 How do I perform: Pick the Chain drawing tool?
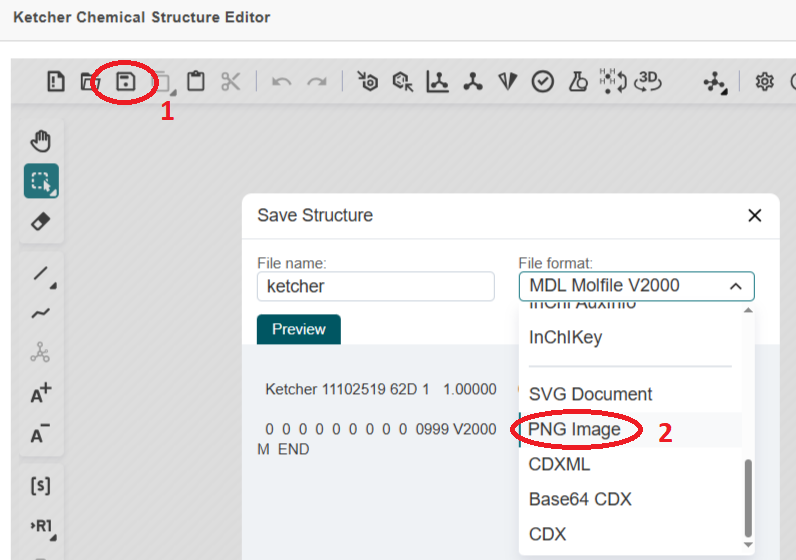[41, 313]
